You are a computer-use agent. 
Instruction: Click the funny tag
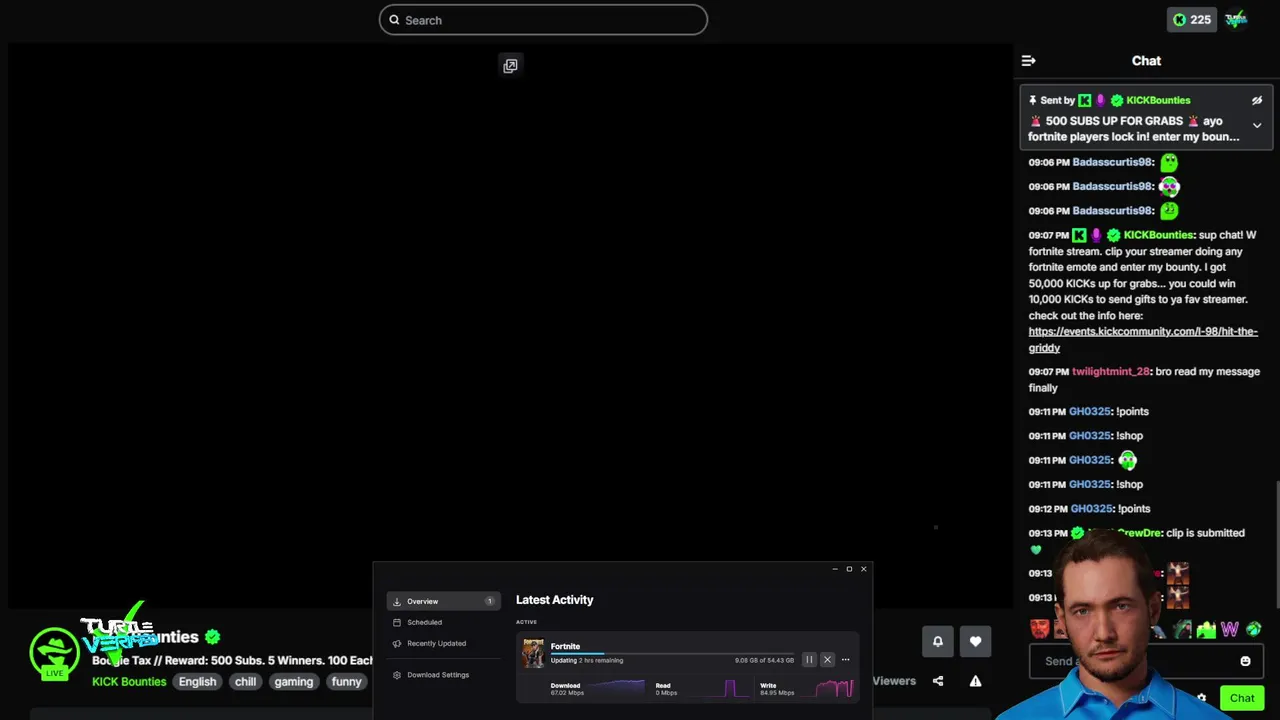(x=347, y=682)
